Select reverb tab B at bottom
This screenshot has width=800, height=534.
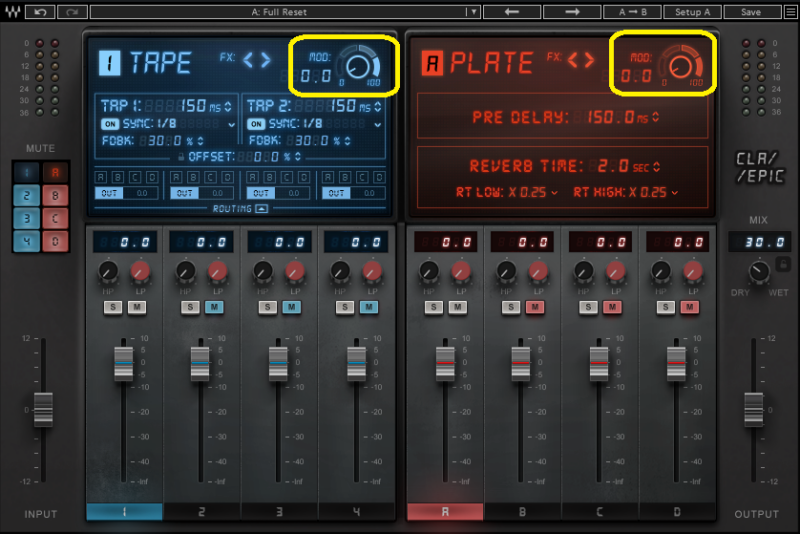pyautogui.click(x=523, y=512)
